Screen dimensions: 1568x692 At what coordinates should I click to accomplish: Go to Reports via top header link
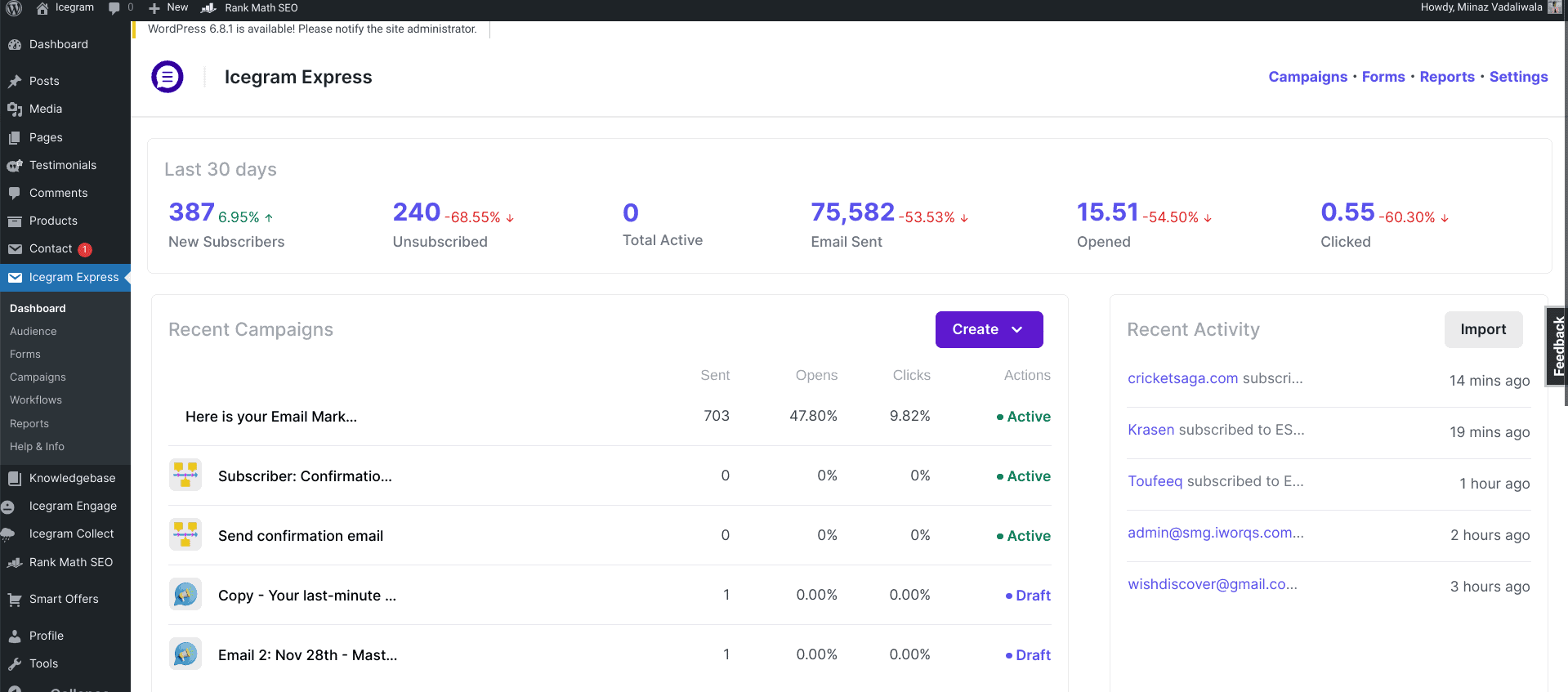click(x=1447, y=77)
